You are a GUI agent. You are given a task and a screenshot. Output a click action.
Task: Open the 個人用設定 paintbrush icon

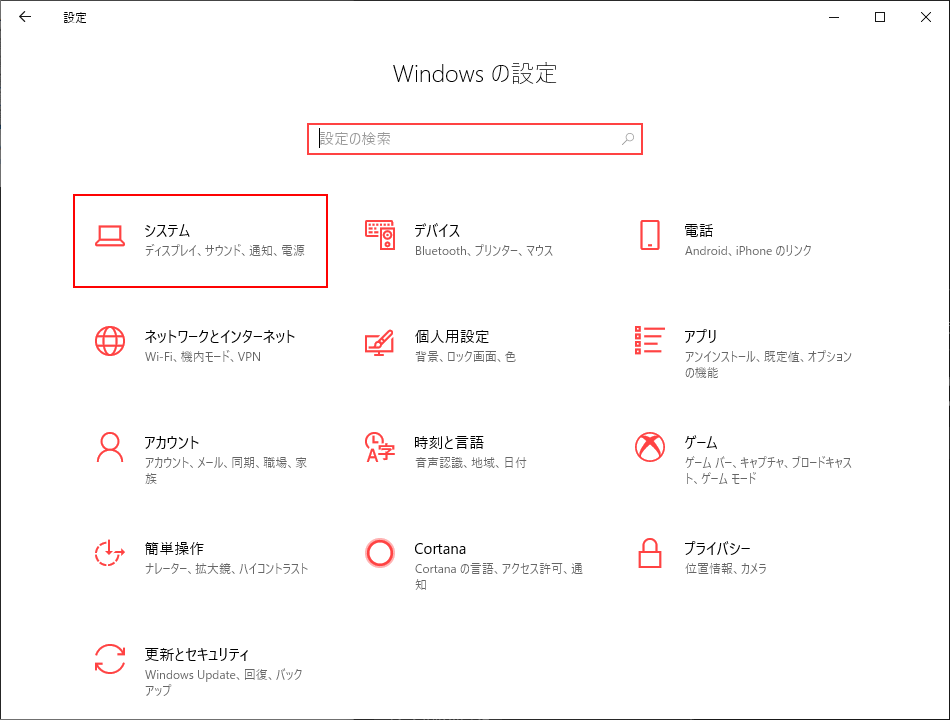click(x=380, y=342)
